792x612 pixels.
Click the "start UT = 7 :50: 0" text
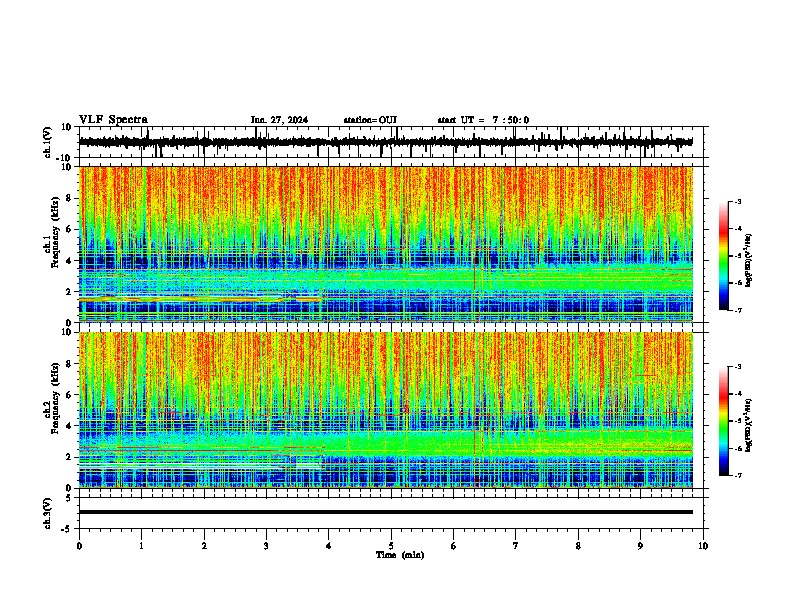(483, 120)
